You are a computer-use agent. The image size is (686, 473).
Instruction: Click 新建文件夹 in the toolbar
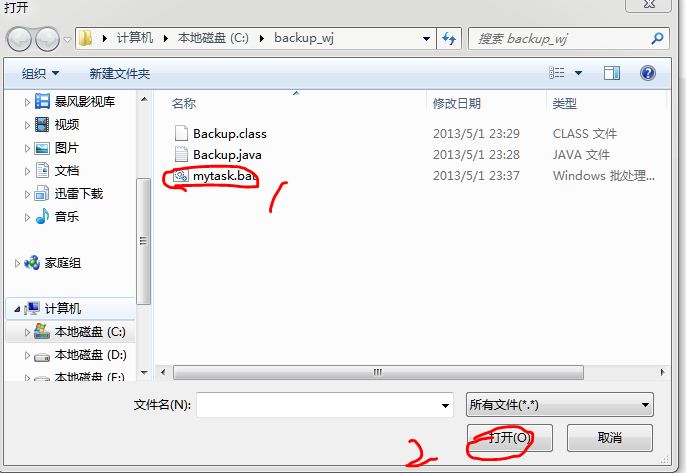click(x=119, y=74)
